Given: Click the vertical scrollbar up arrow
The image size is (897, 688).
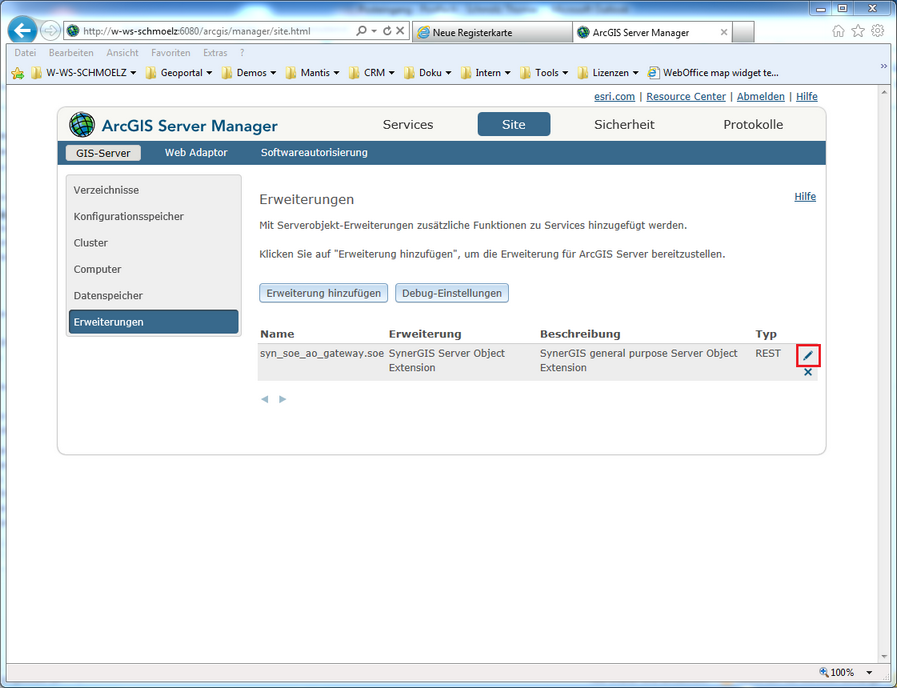Looking at the screenshot, I should coord(884,92).
